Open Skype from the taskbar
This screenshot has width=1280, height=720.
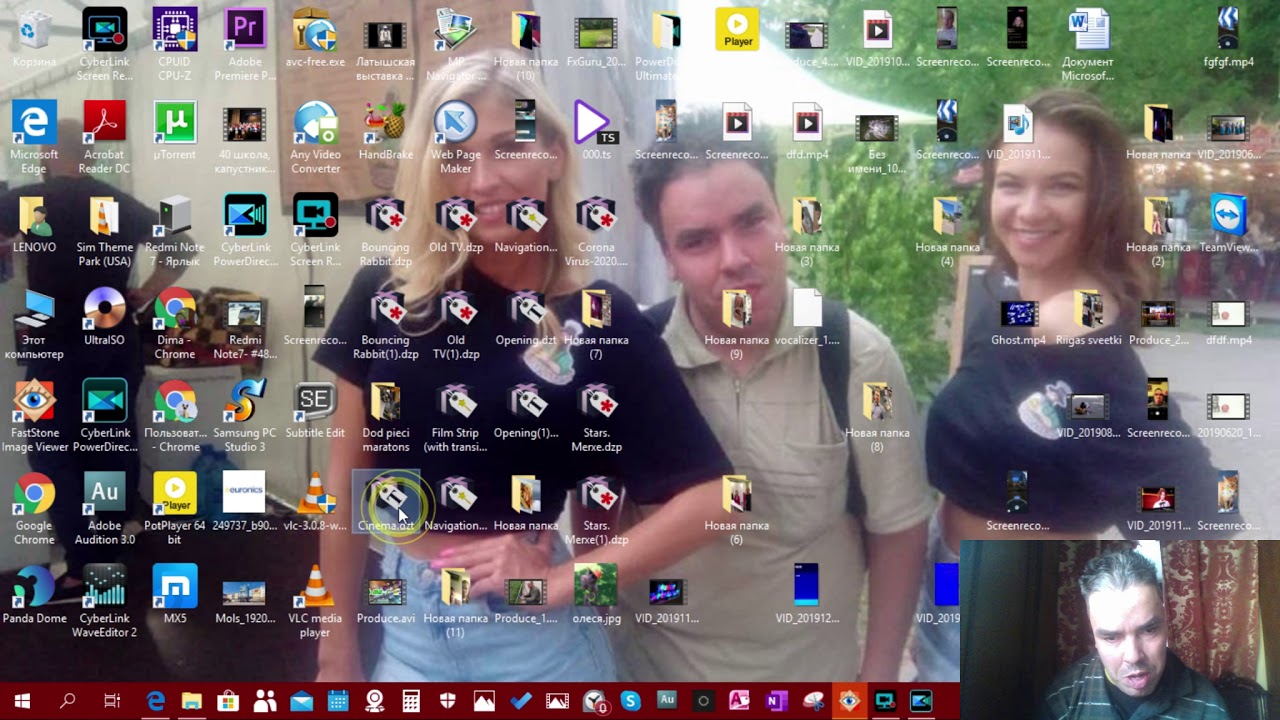point(630,701)
